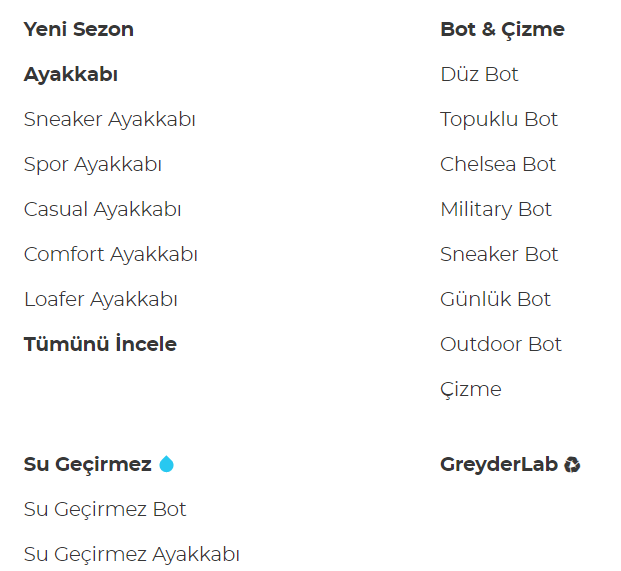
Task: Go to Çizme category
Action: pyautogui.click(x=470, y=389)
